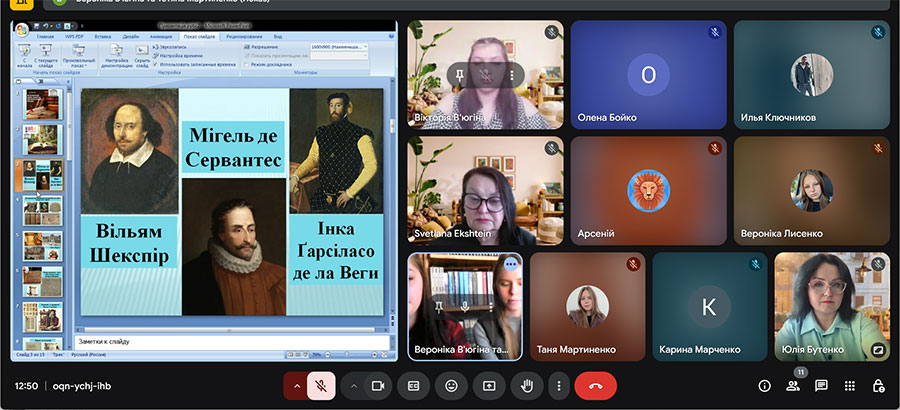Viewport: 900px width, 410px height.
Task: Select slide 2 thumbnail in slide panel
Action: coord(42,140)
